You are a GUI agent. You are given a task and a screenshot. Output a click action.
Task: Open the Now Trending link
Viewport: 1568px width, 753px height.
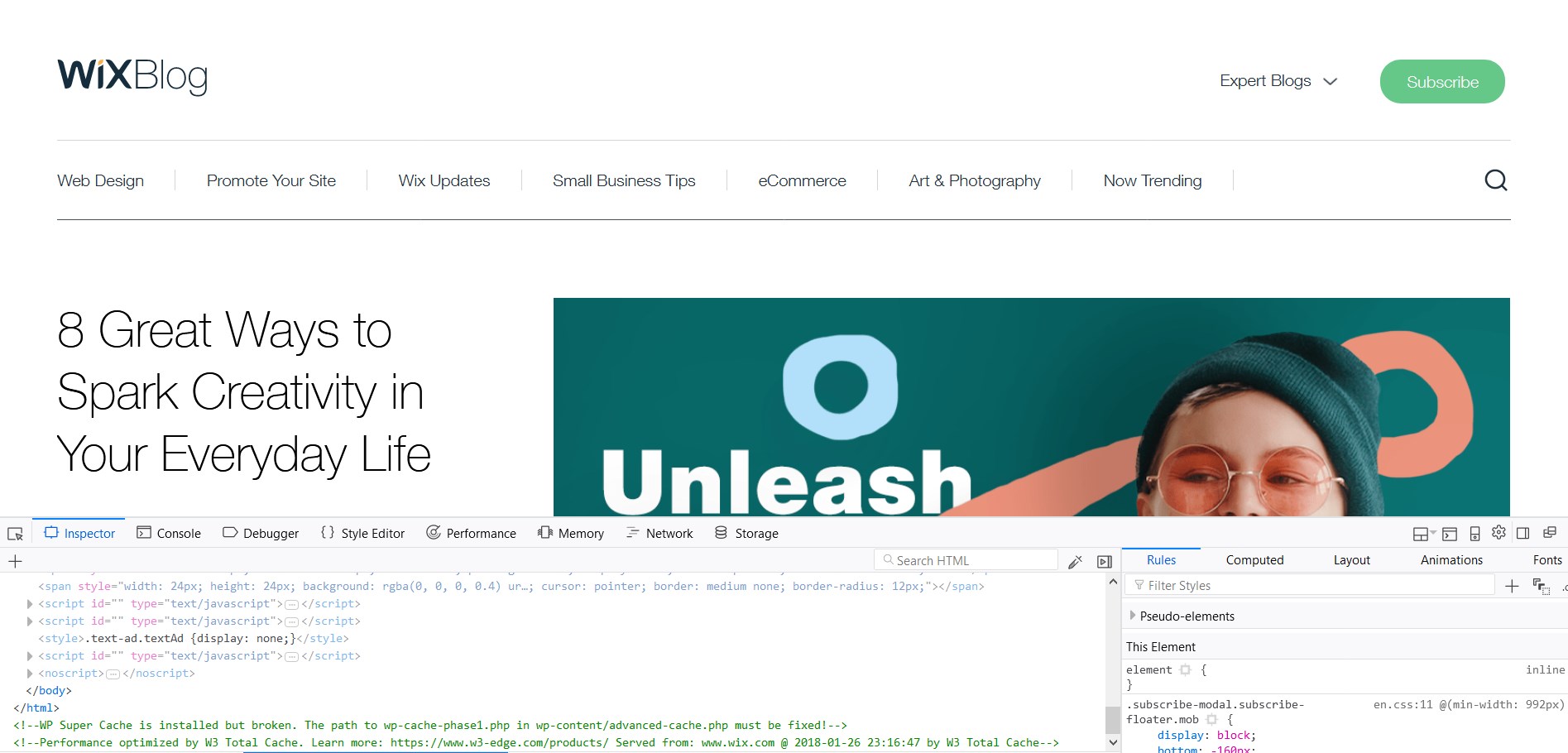[1153, 180]
